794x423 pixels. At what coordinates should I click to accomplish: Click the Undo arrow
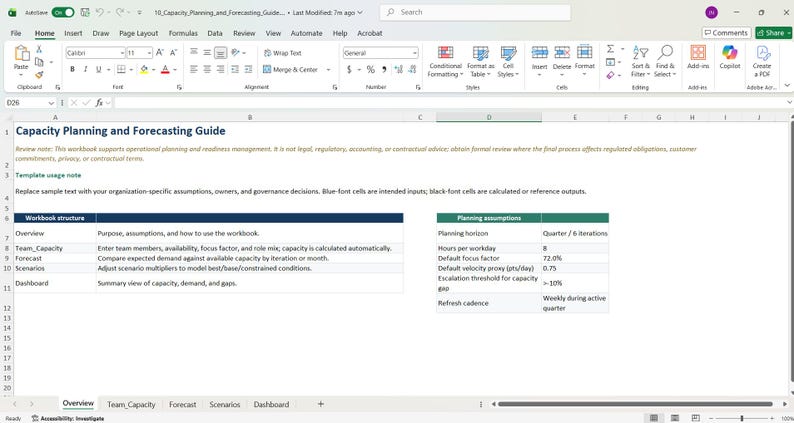point(100,13)
